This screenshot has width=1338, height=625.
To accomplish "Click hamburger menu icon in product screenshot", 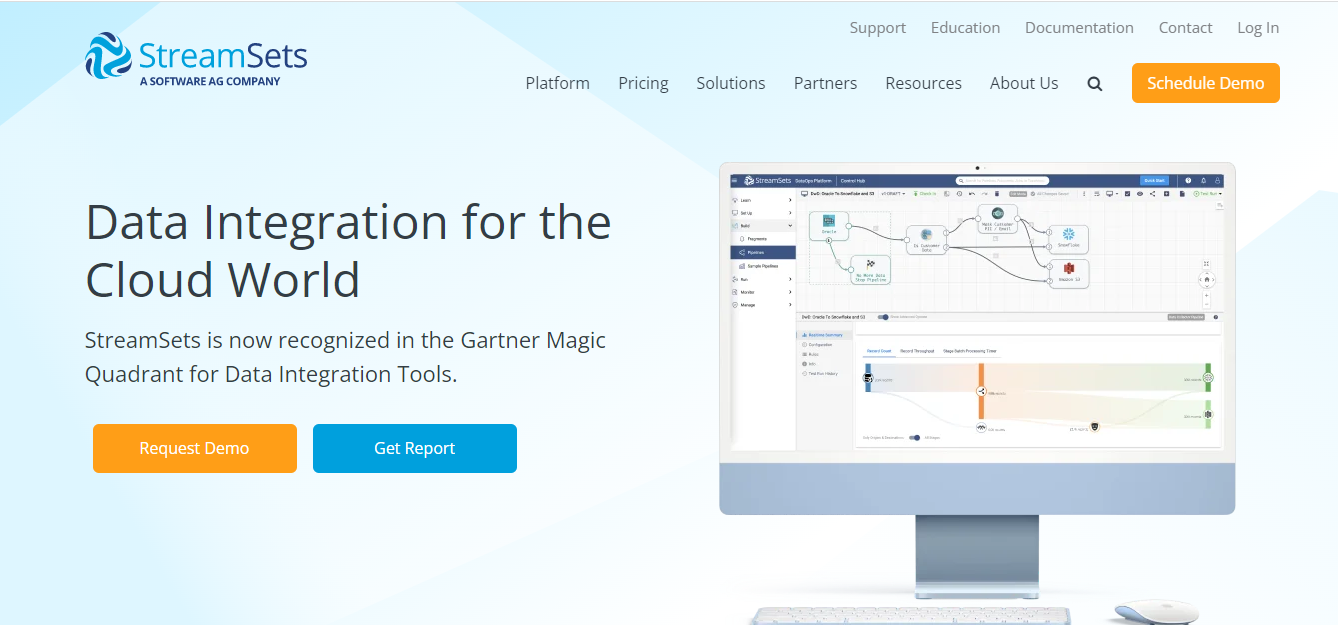I will 735,180.
